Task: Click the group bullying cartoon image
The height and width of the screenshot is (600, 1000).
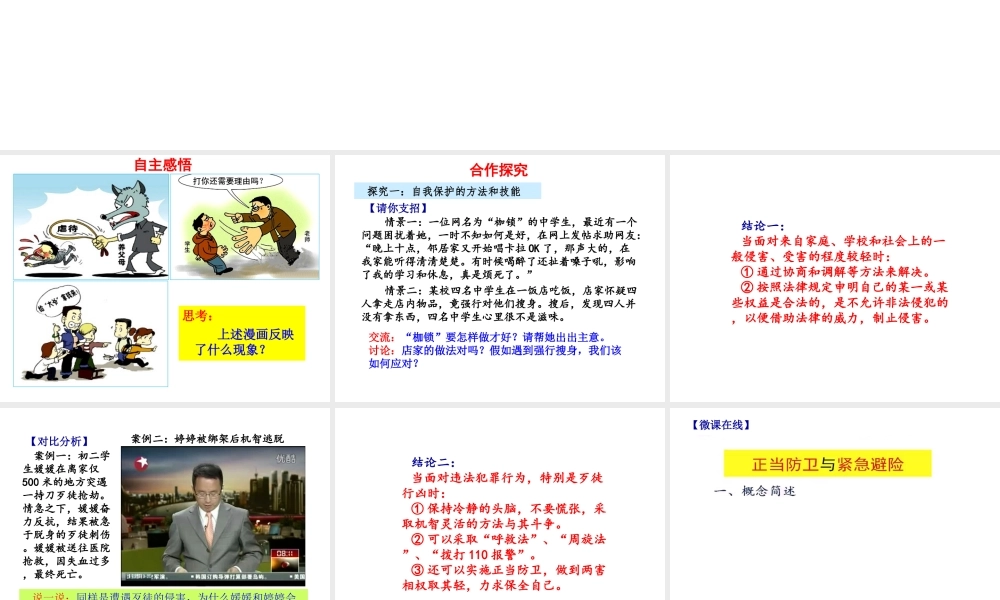Action: [x=91, y=333]
